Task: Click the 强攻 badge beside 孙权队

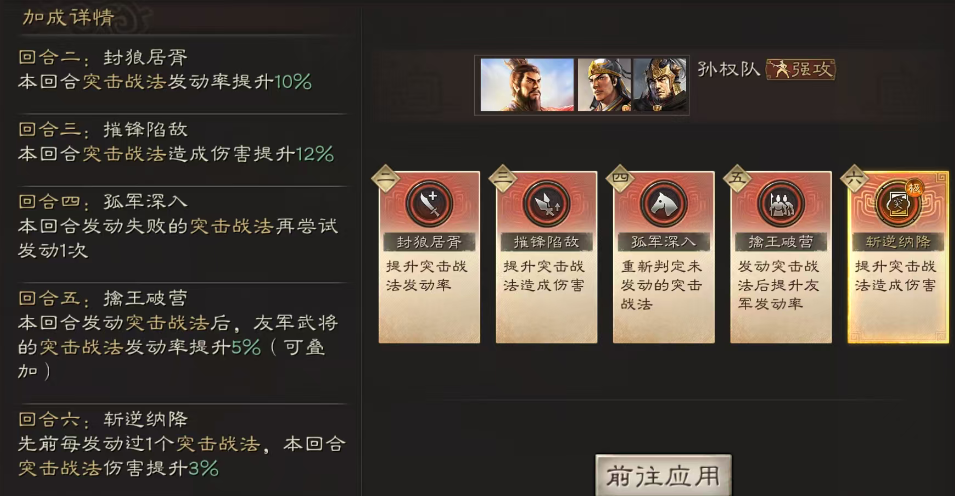Action: coord(800,69)
